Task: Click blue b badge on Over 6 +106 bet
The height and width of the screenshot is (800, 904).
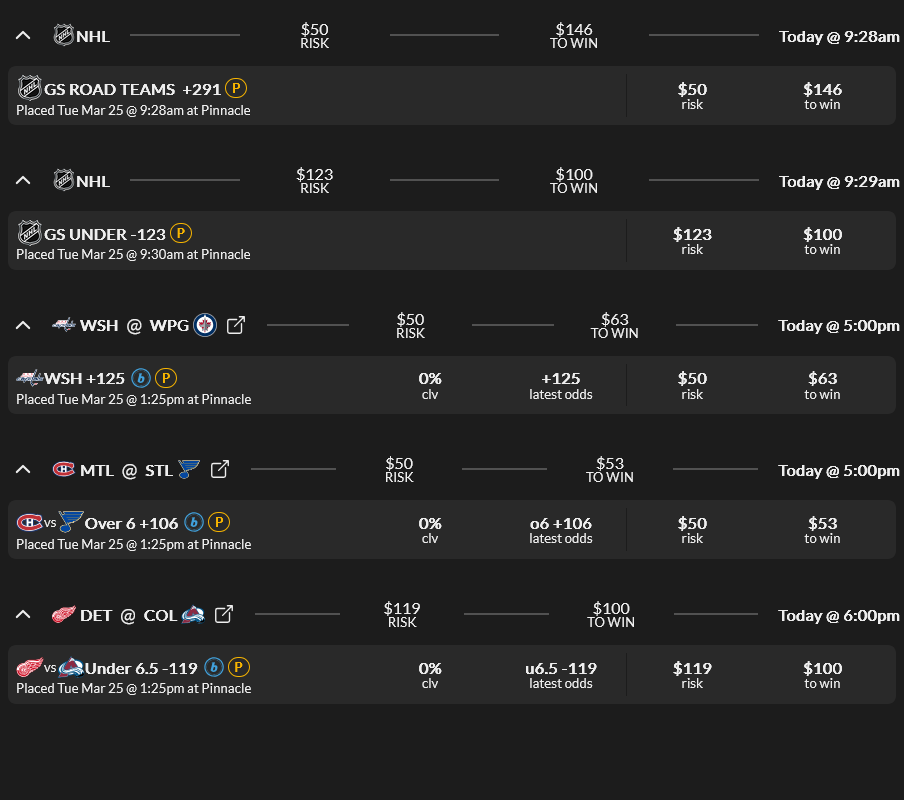Action: pyautogui.click(x=194, y=522)
